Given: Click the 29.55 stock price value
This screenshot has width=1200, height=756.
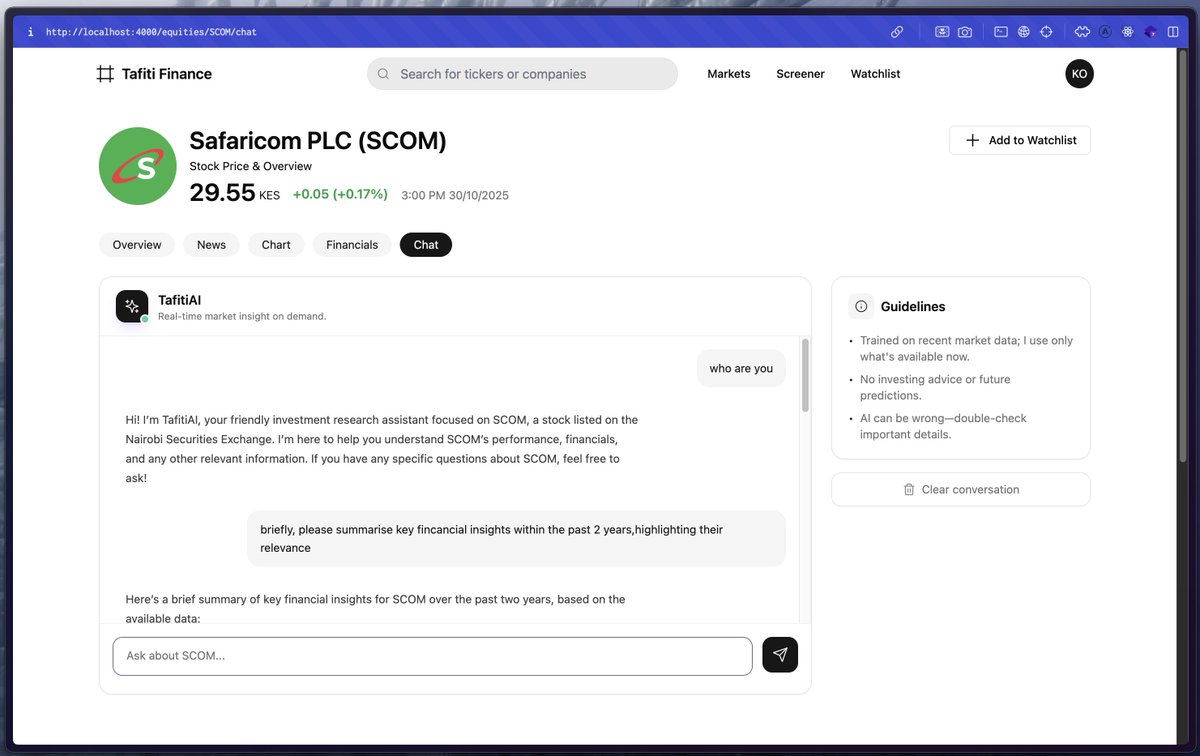Looking at the screenshot, I should (x=223, y=193).
